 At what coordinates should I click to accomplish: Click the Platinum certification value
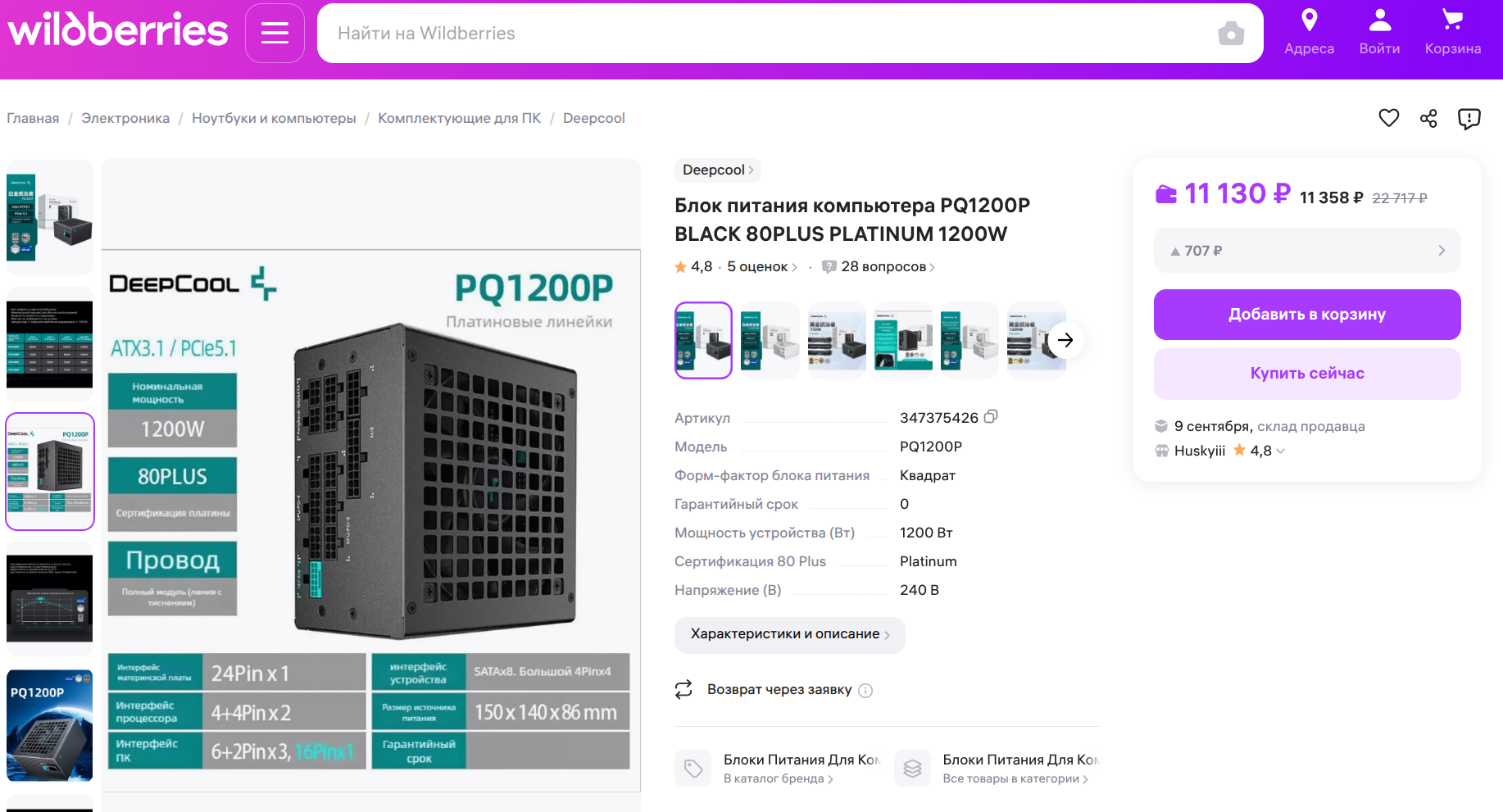tap(929, 561)
